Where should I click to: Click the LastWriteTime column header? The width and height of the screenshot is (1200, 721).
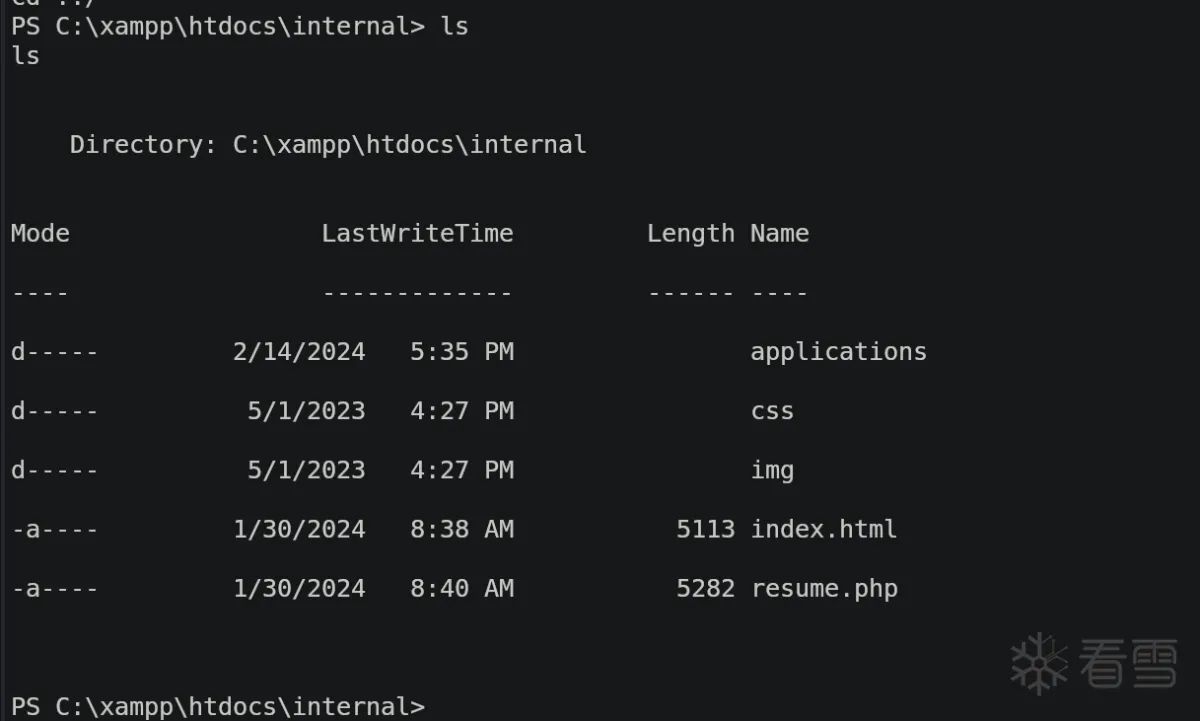(417, 234)
